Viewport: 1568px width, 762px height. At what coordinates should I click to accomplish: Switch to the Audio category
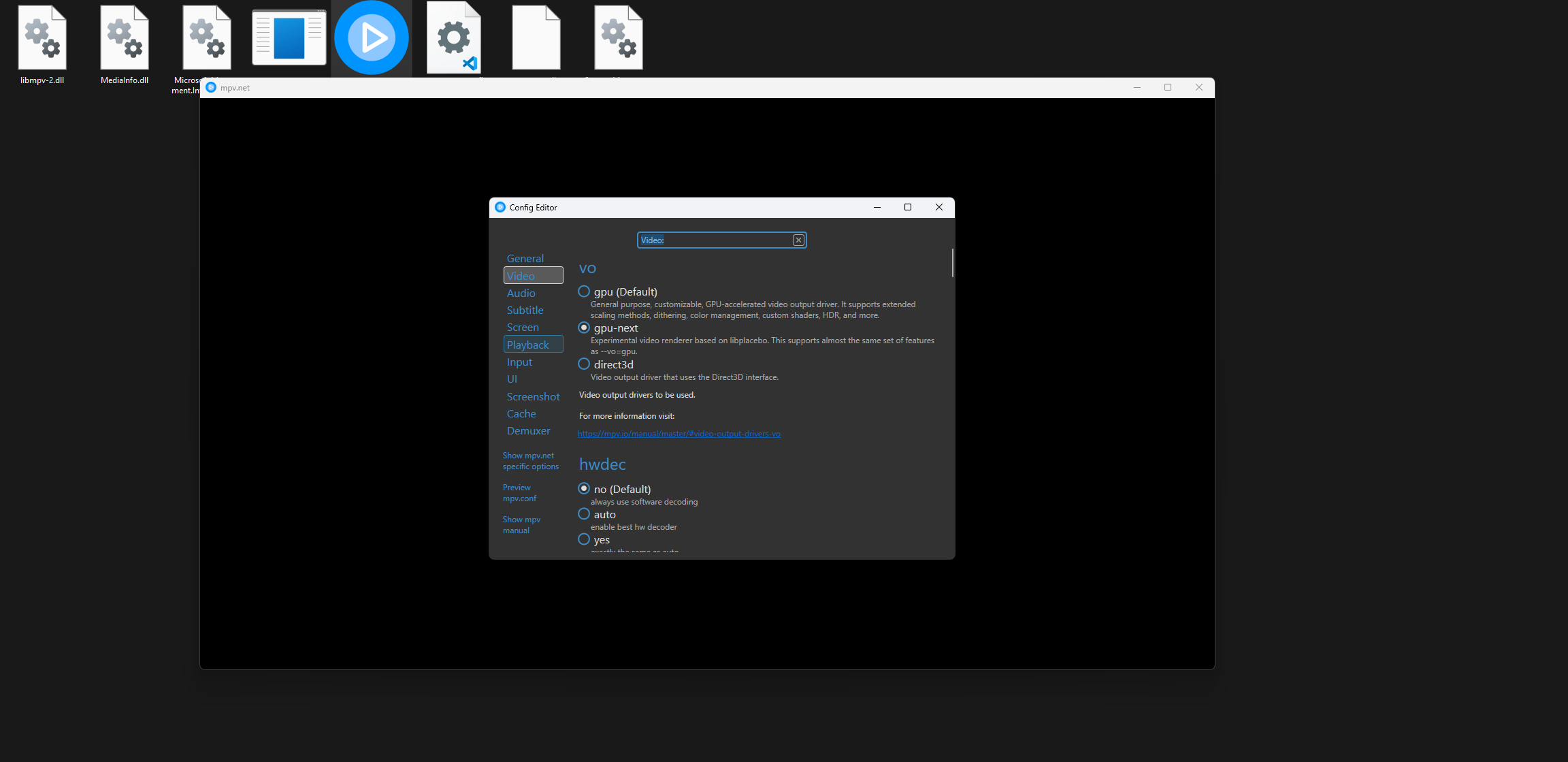(x=521, y=293)
